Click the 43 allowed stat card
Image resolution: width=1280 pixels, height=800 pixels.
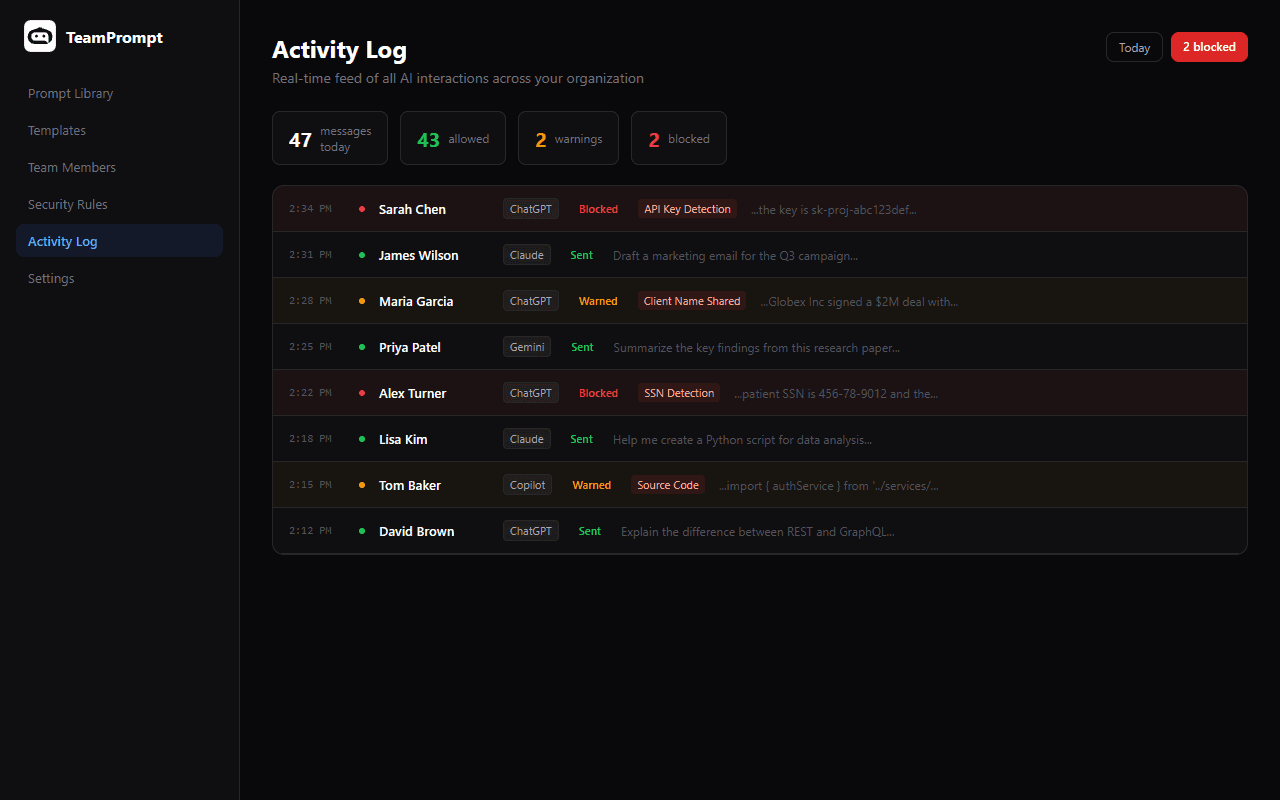pos(452,138)
